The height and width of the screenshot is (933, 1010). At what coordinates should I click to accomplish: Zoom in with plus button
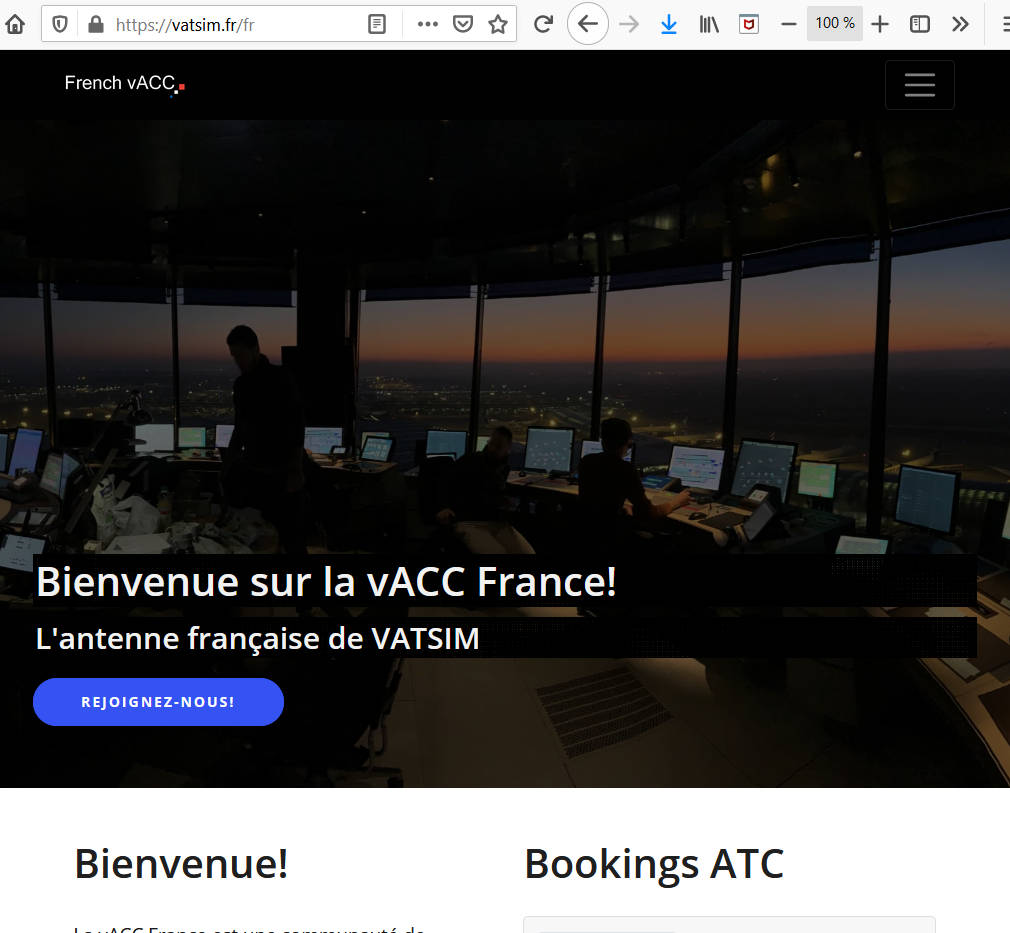coord(880,24)
